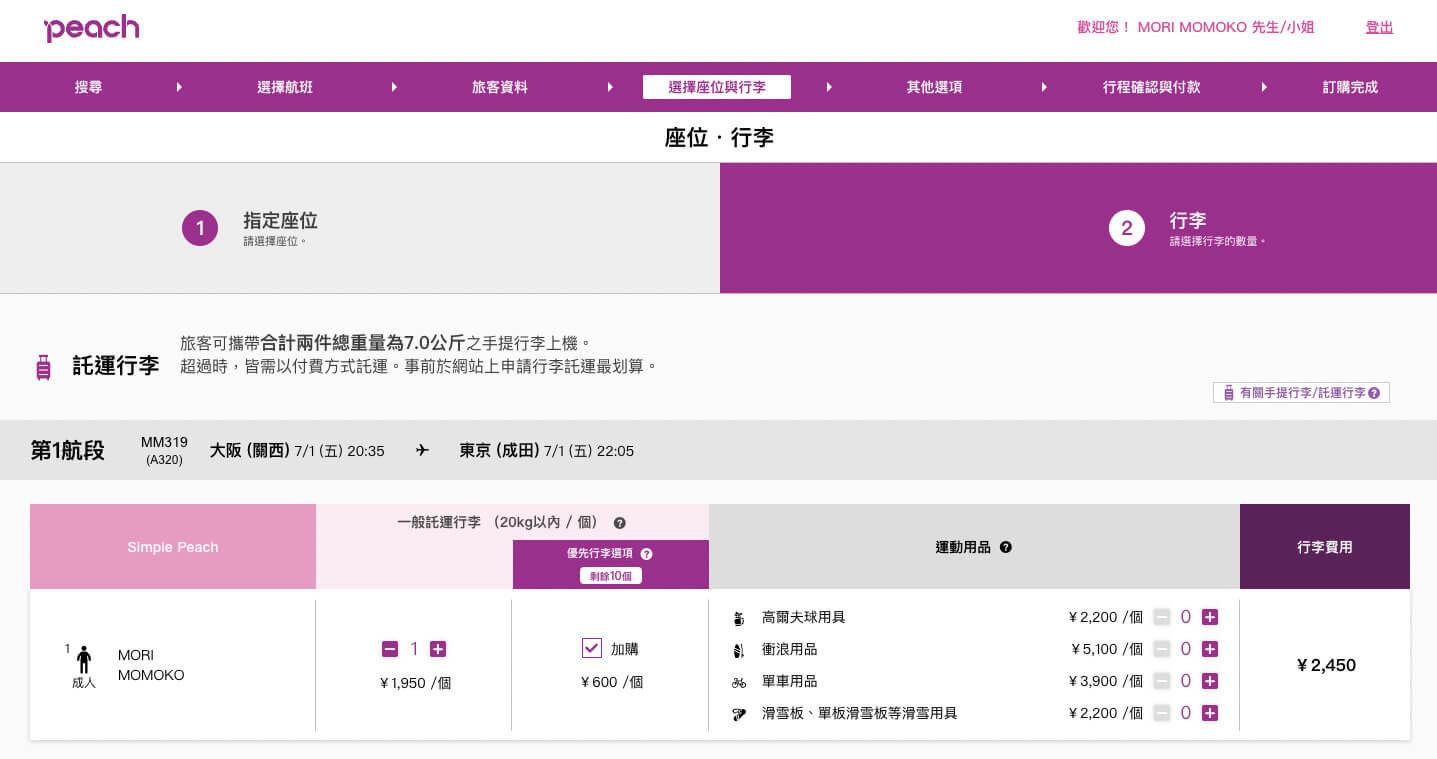This screenshot has width=1437, height=759.
Task: Increase 高爾夫球用具 quantity
Action: coord(1210,617)
